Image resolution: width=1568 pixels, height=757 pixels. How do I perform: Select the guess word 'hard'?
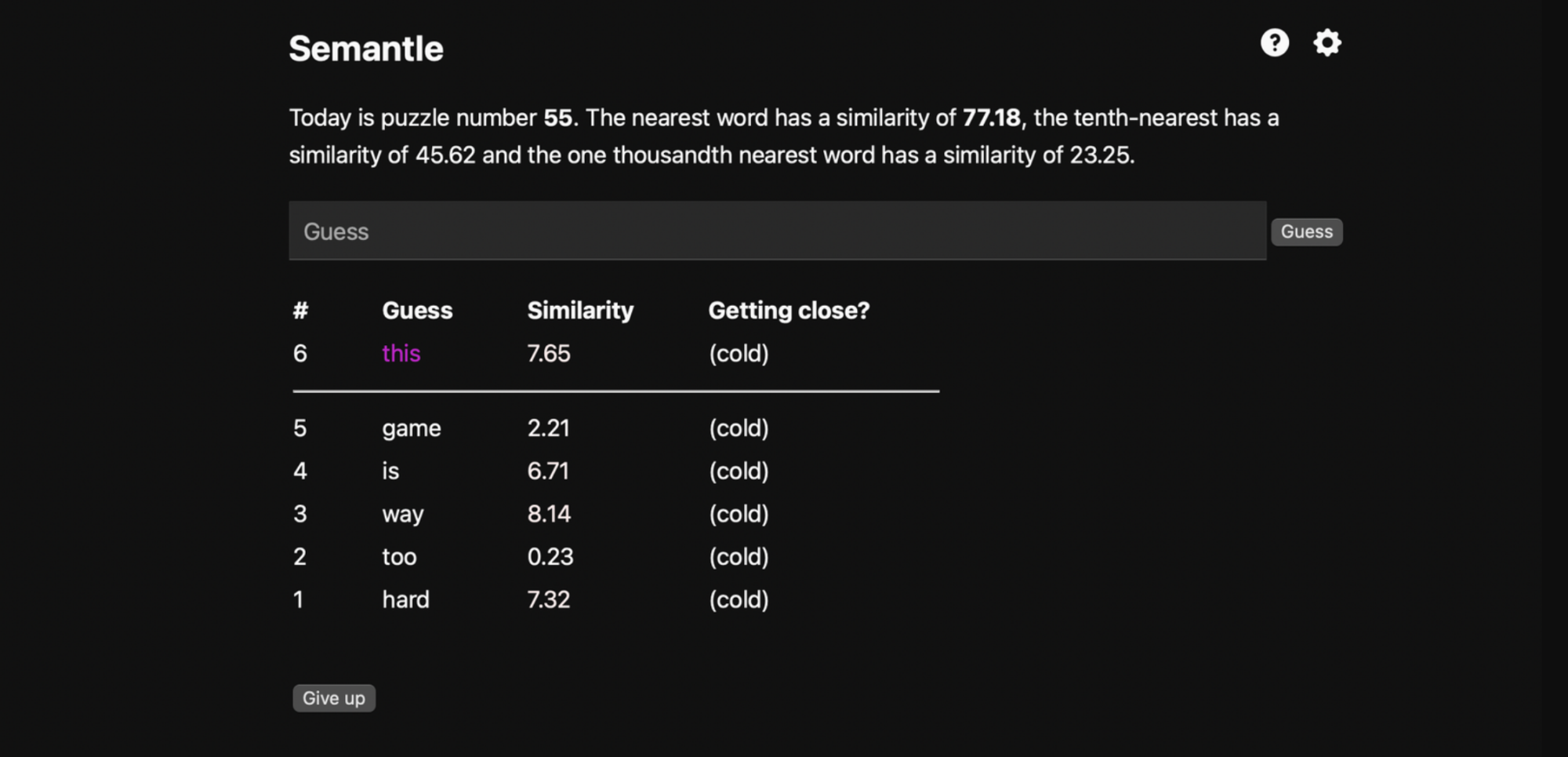click(x=405, y=599)
